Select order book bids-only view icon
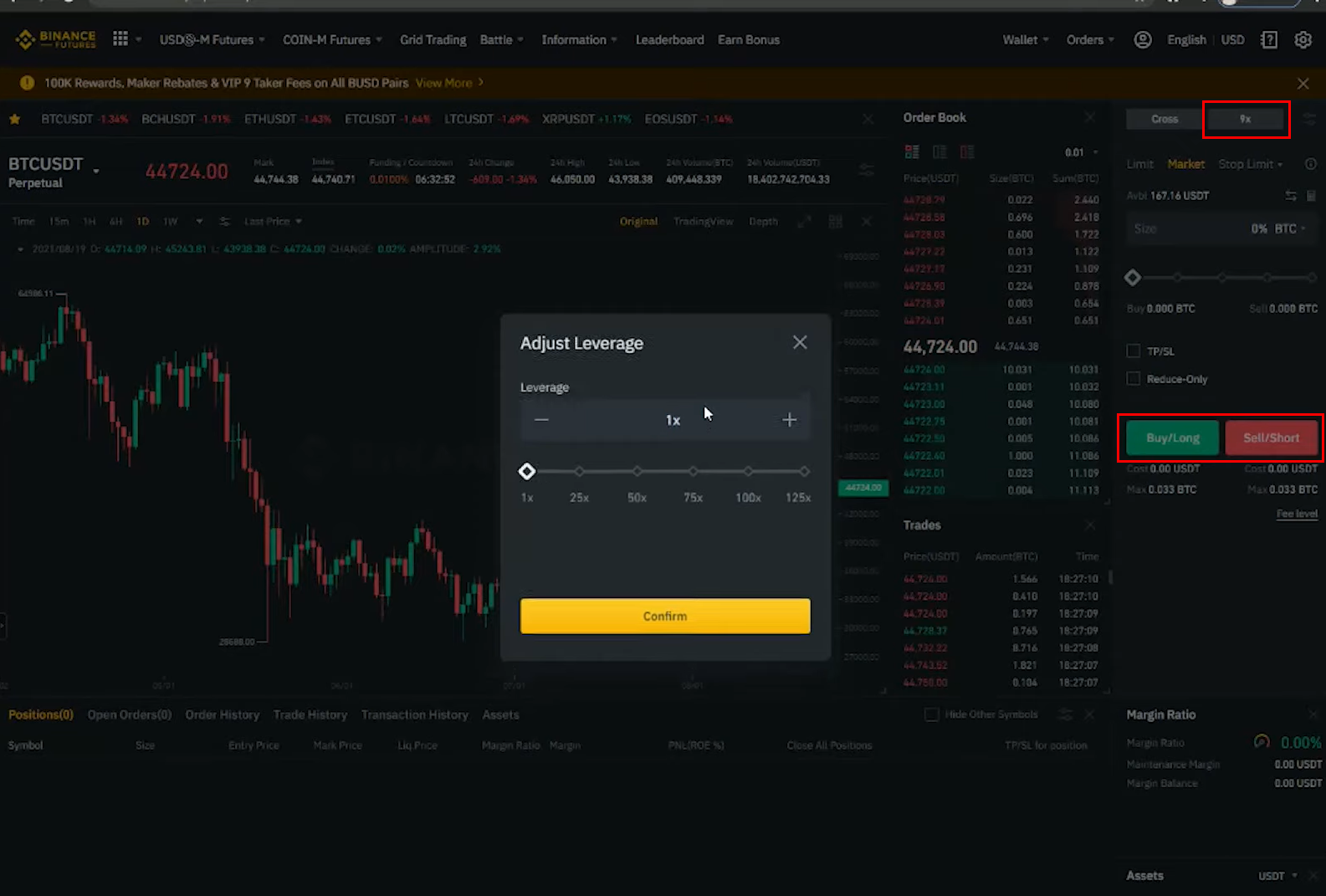This screenshot has width=1326, height=896. (x=939, y=151)
